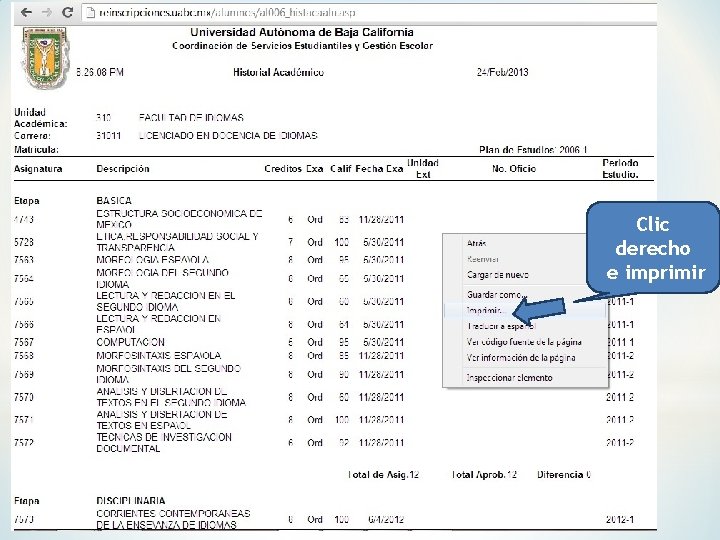Open Ver código fuente de la página
Screen dimensions: 720x540
524,342
